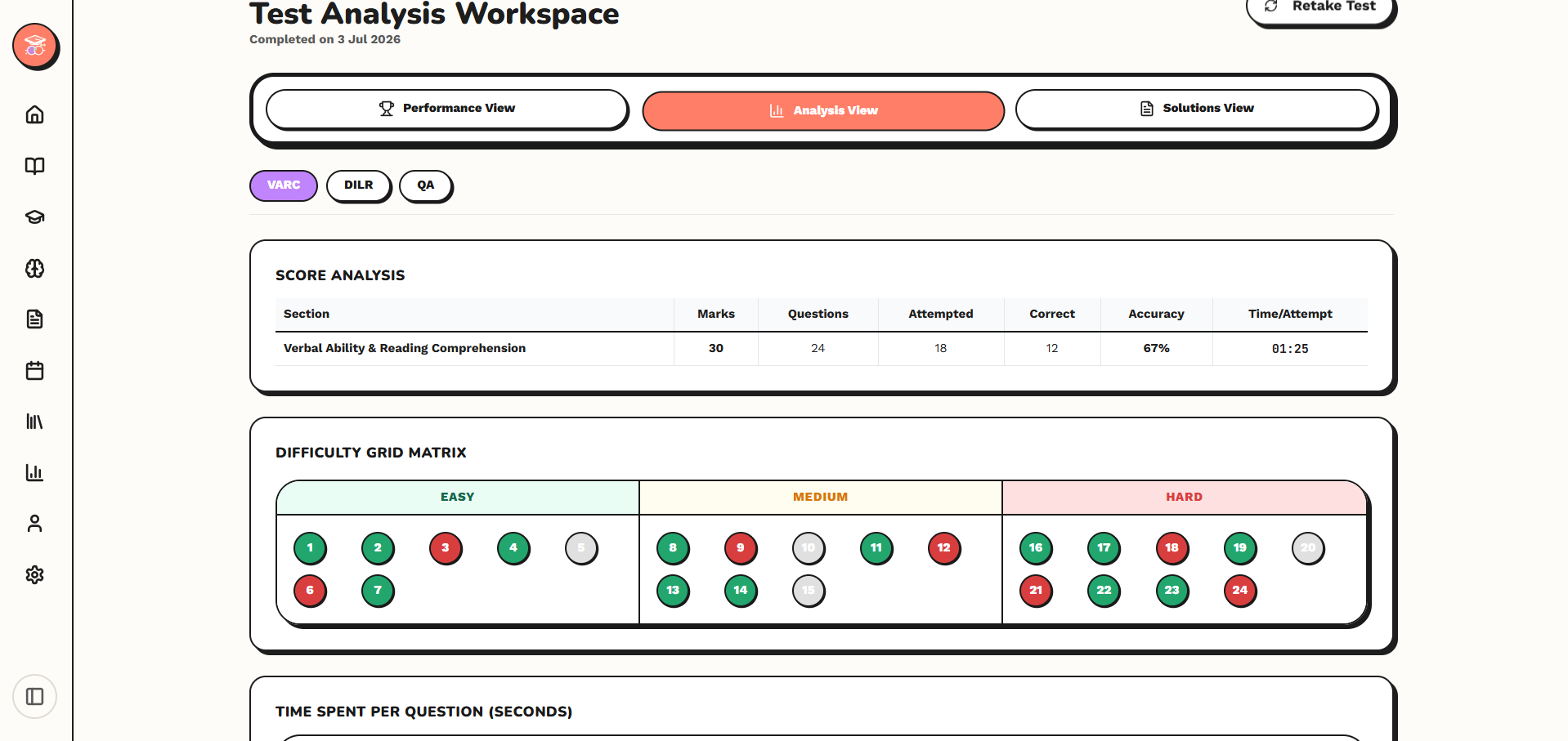Open the open-book sidebar icon

point(34,166)
